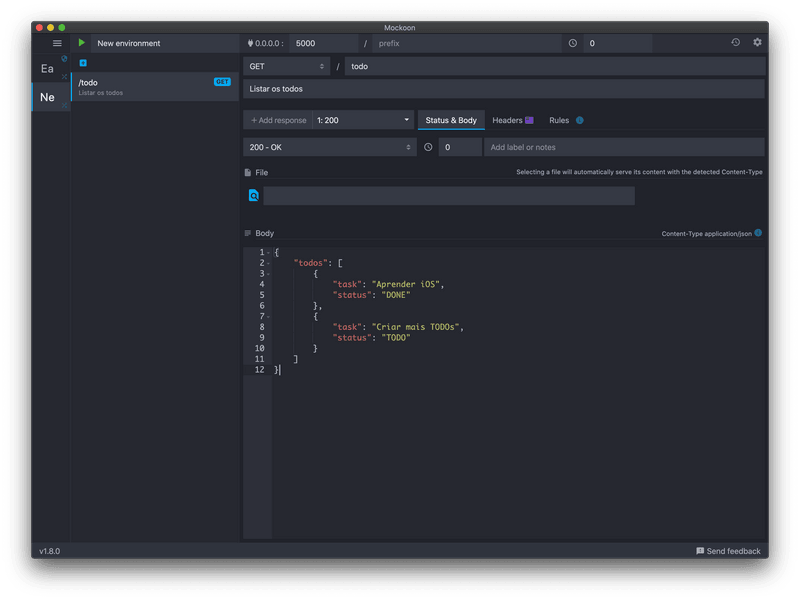Open settings gear icon
The height and width of the screenshot is (600, 800).
pos(757,42)
